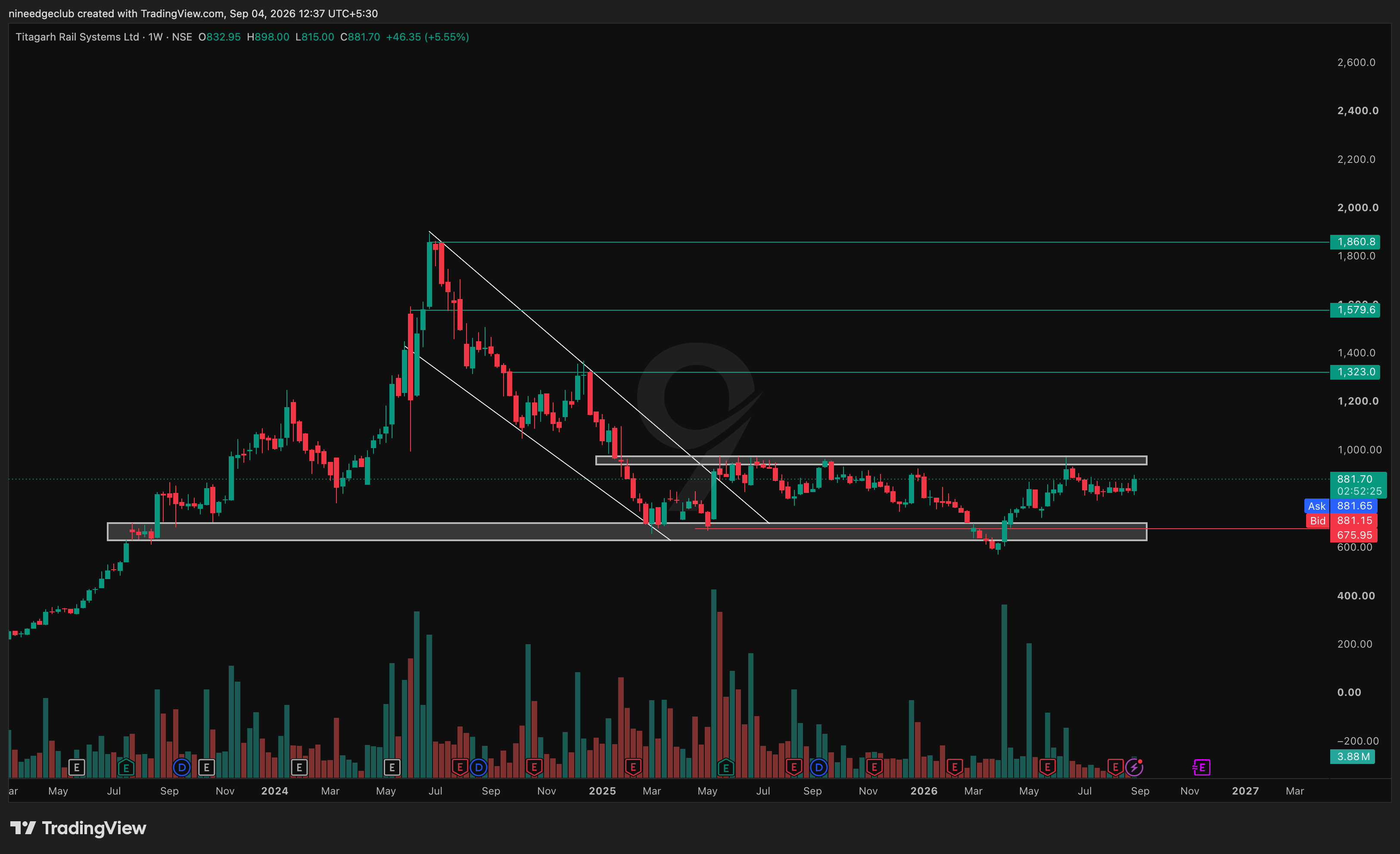Click the nineedgeclub created with TradingView.com header text
Image resolution: width=1400 pixels, height=854 pixels.
click(193, 13)
